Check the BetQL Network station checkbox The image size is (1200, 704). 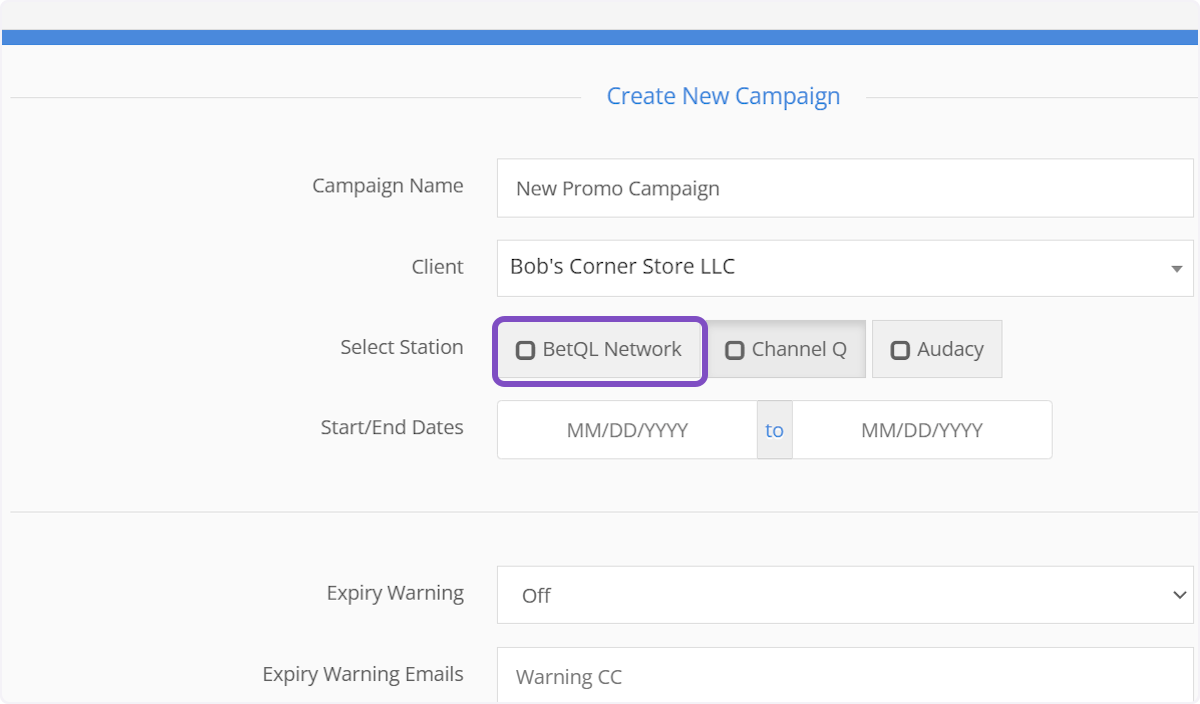pyautogui.click(x=525, y=350)
